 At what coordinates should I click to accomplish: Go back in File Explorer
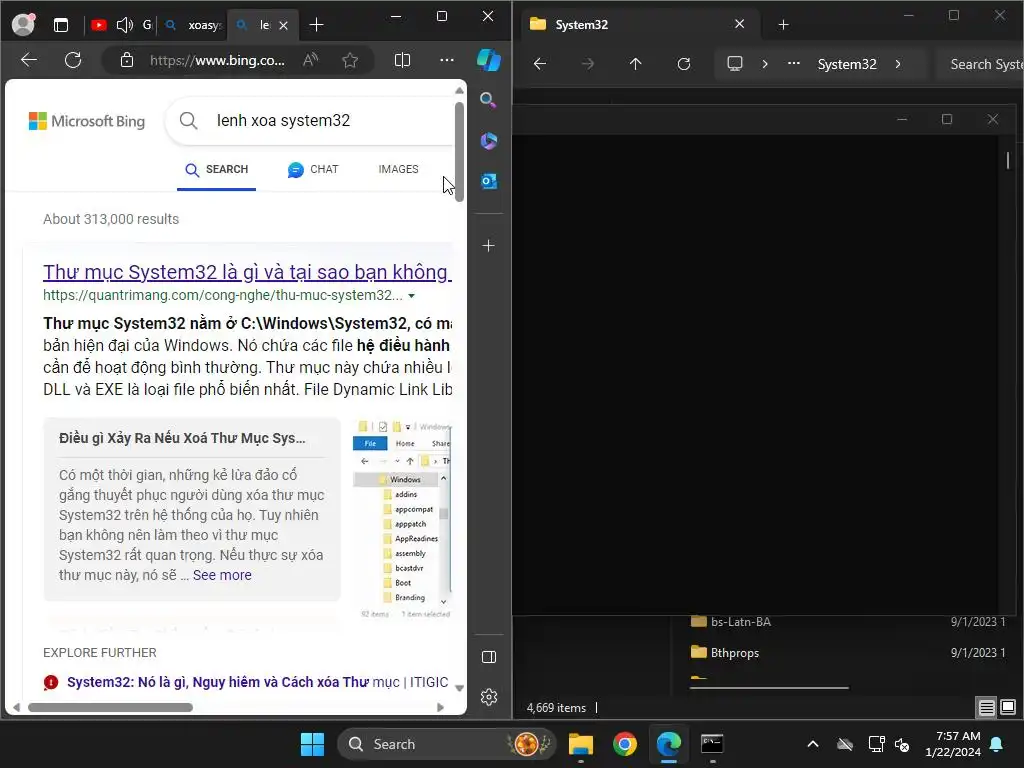(x=539, y=64)
